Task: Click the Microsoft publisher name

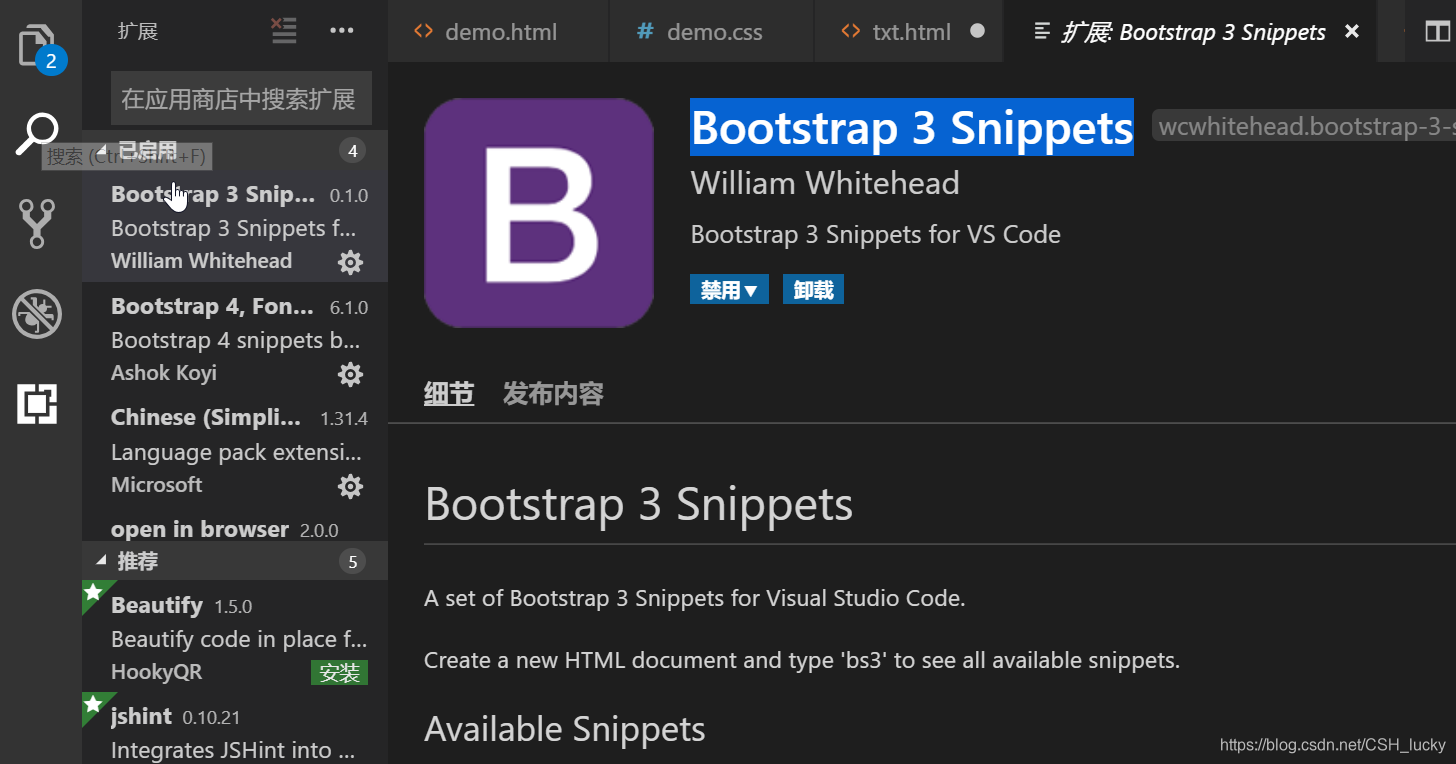Action: (x=157, y=485)
